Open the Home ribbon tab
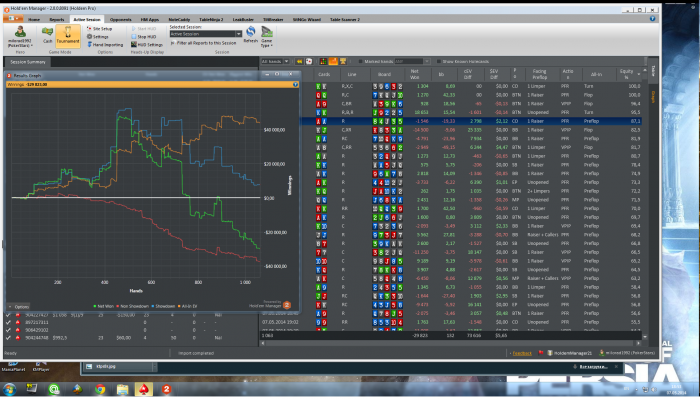The image size is (700, 399). tap(34, 20)
